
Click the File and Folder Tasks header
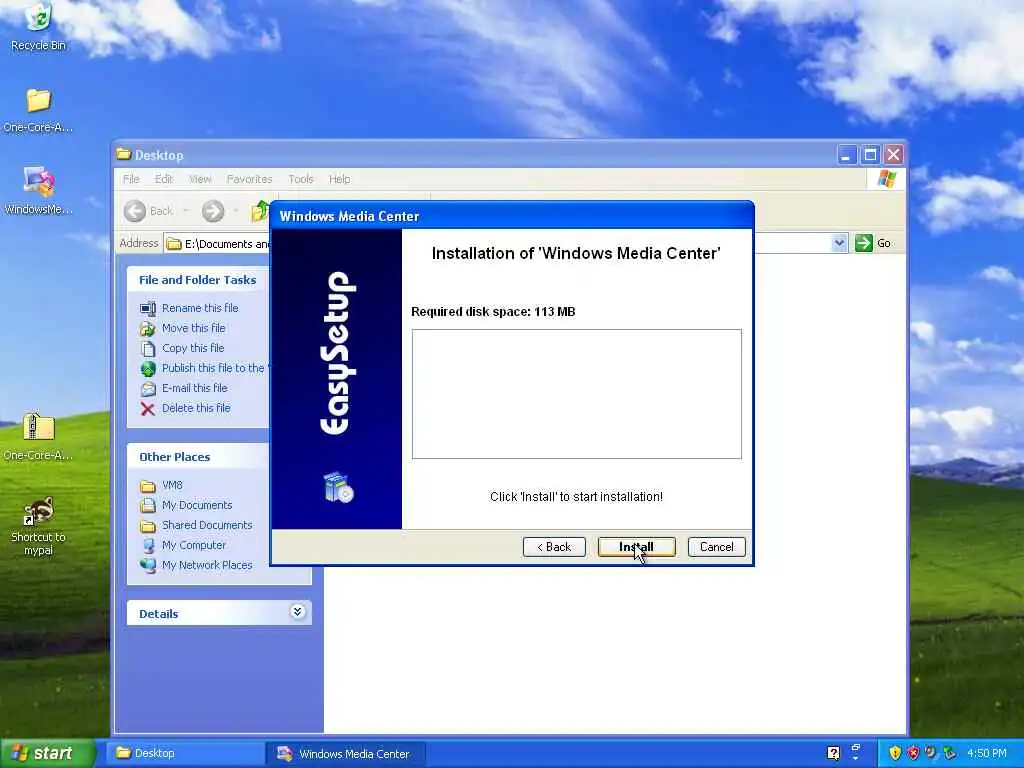(x=198, y=280)
